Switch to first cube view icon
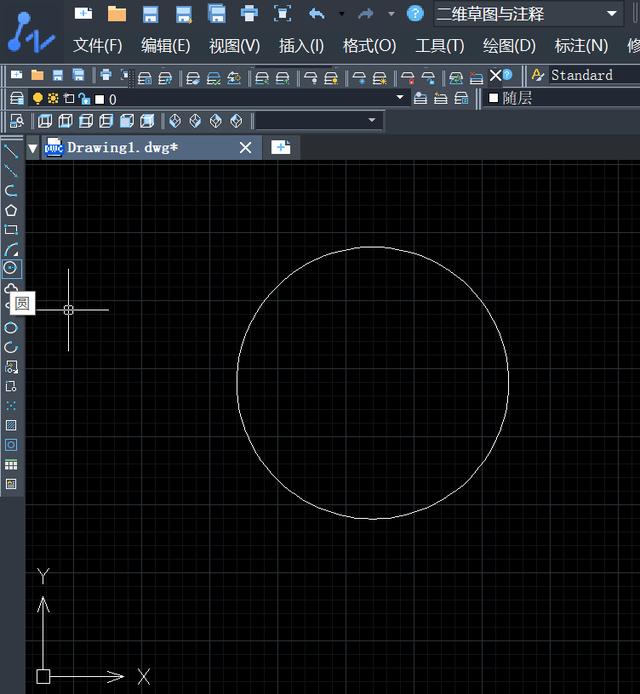 44,121
